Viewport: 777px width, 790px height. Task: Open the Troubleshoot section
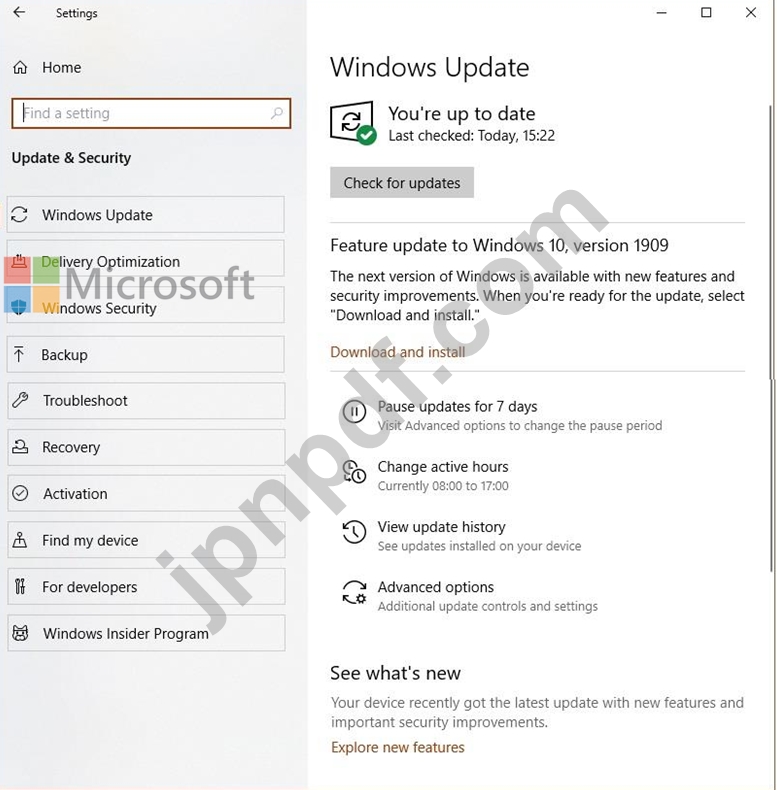click(x=146, y=401)
